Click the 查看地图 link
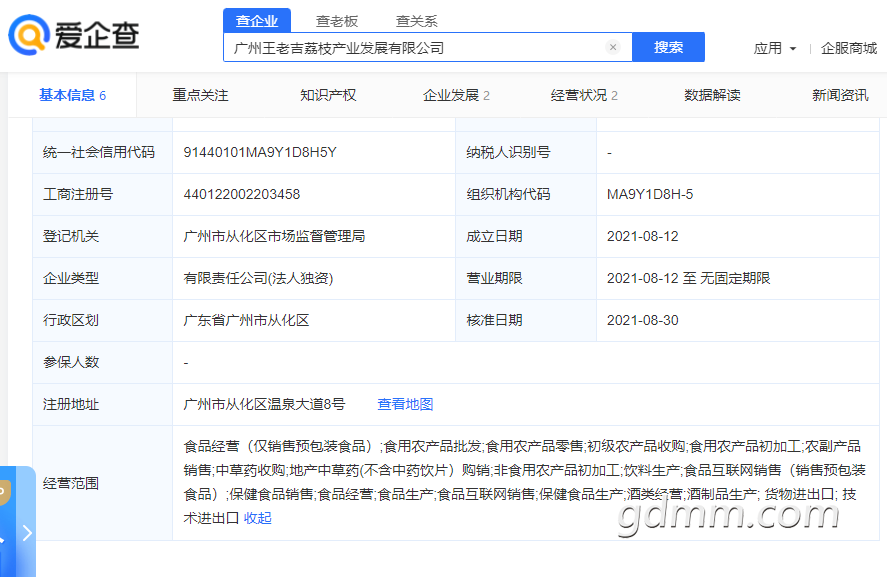Screen dimensions: 887x577 pyautogui.click(x=405, y=404)
